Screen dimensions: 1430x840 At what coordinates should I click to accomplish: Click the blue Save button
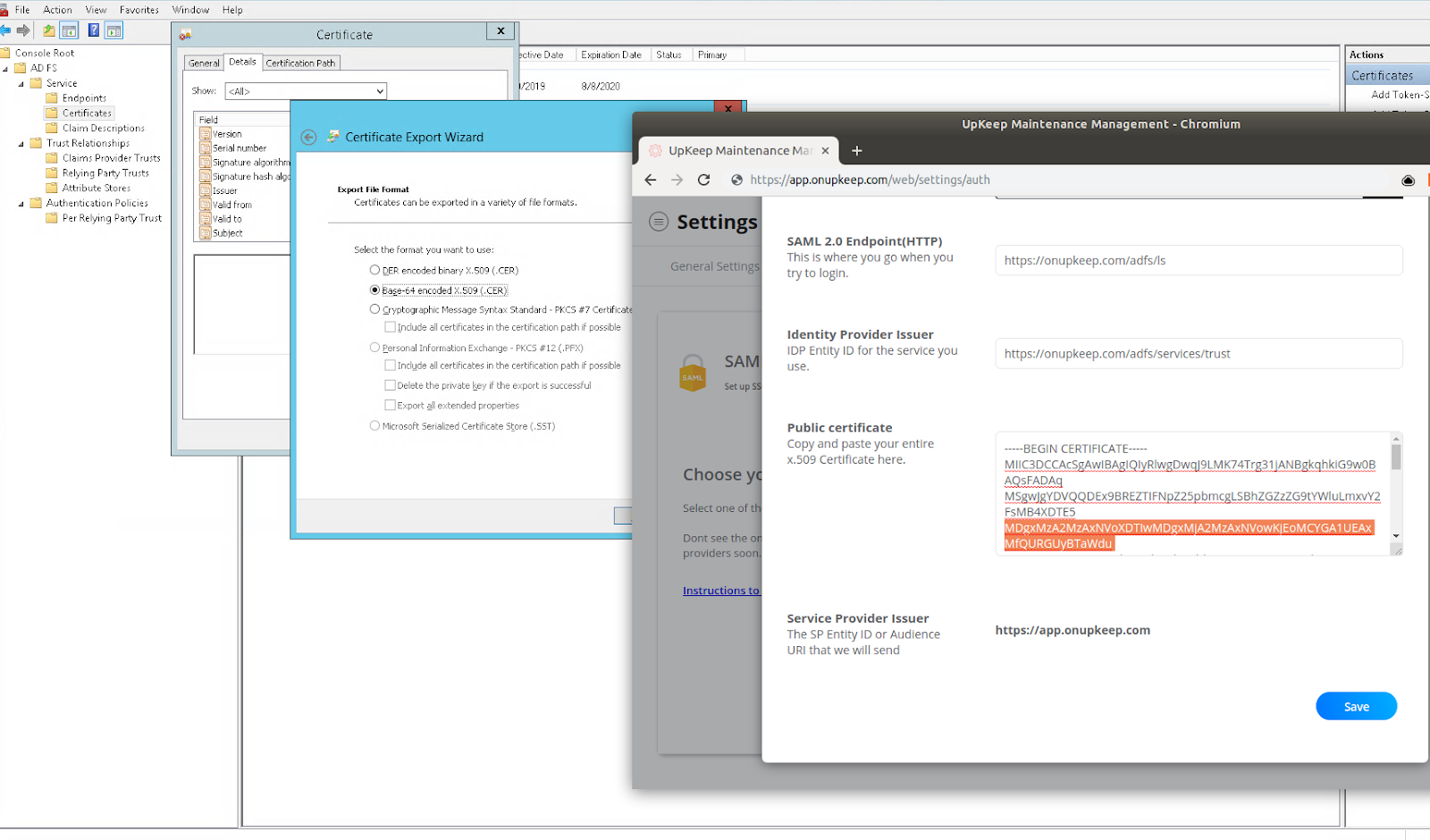pos(1356,706)
